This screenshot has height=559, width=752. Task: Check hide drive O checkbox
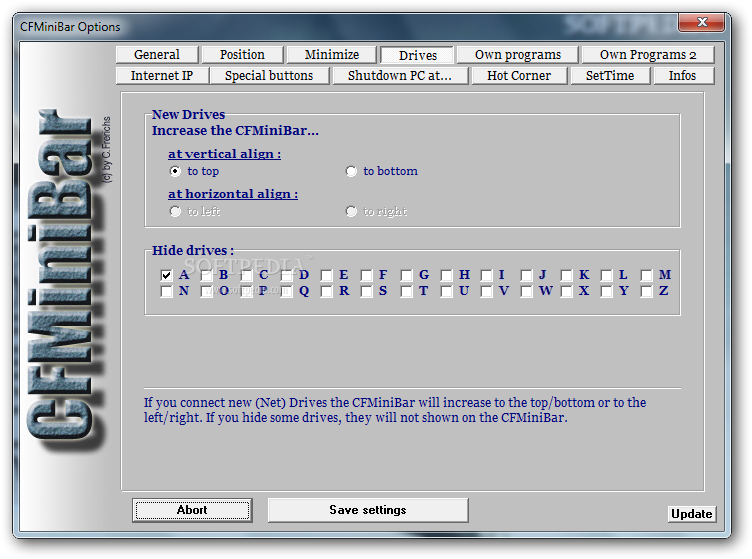(x=206, y=291)
